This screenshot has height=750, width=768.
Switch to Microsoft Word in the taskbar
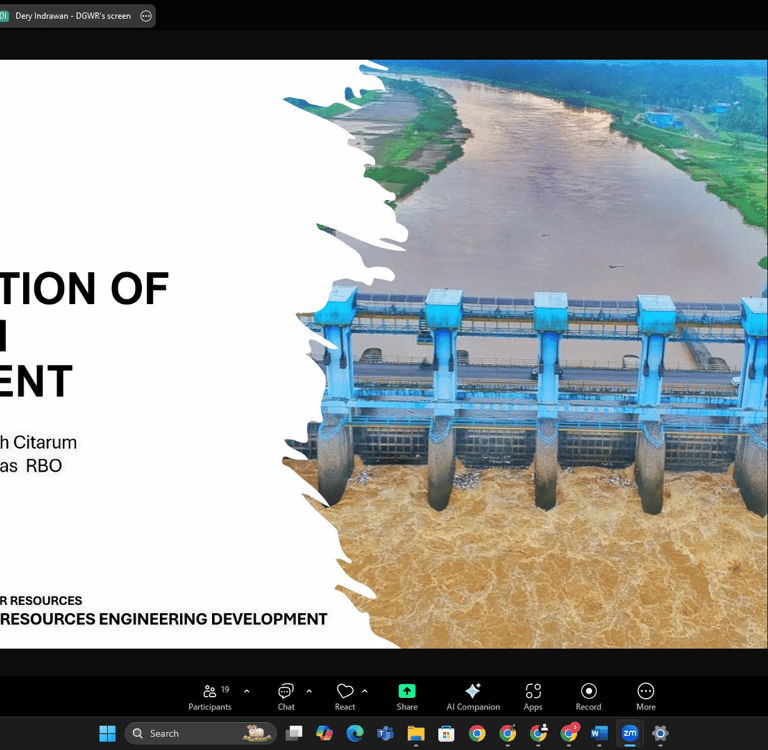tap(599, 733)
